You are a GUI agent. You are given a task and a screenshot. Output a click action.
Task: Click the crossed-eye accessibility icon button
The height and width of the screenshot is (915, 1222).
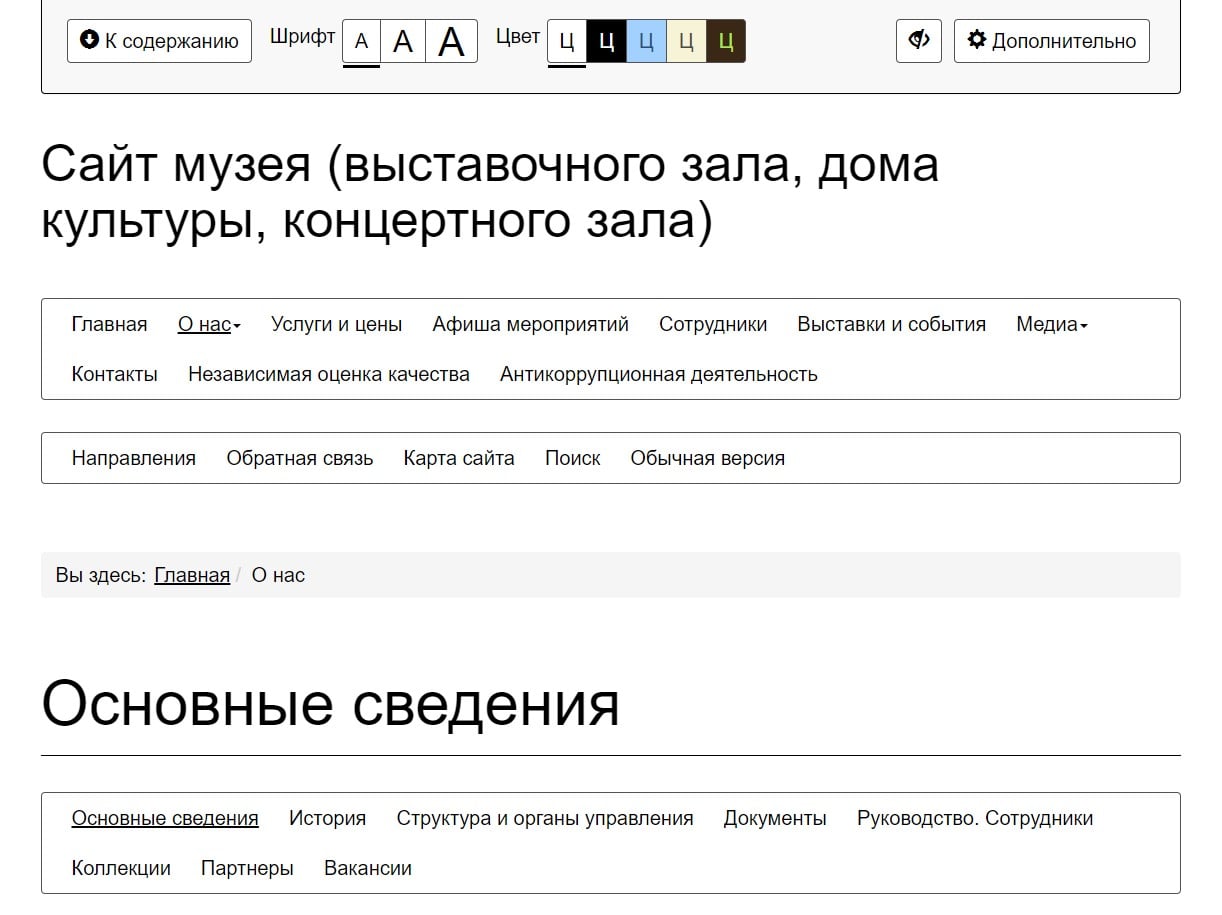pos(918,41)
